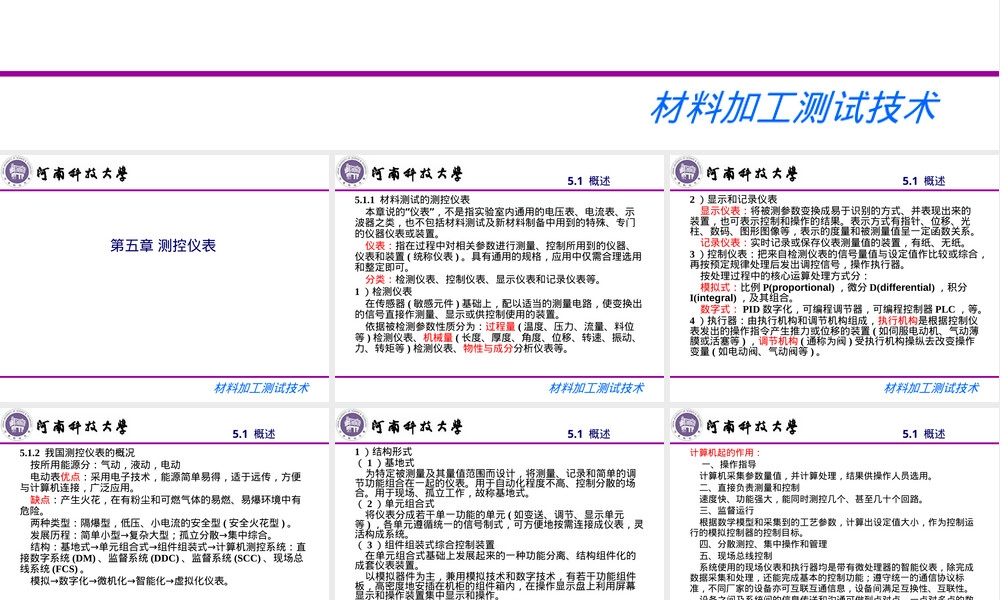The height and width of the screenshot is (600, 1000).
Task: Click the 5.1 概述 label on the 5.1.2 slide
Action: point(254,434)
